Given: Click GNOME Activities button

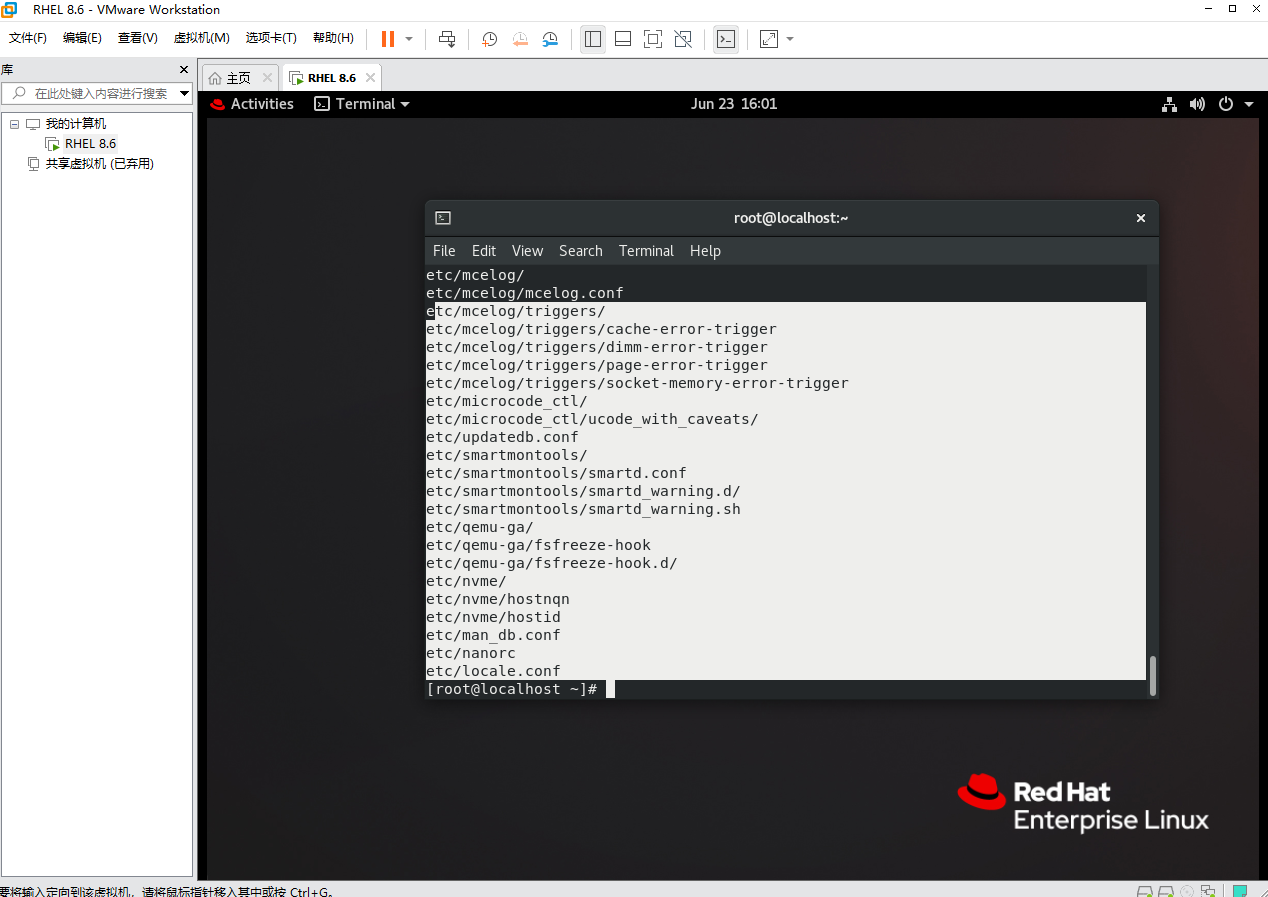Looking at the screenshot, I should (x=252, y=104).
